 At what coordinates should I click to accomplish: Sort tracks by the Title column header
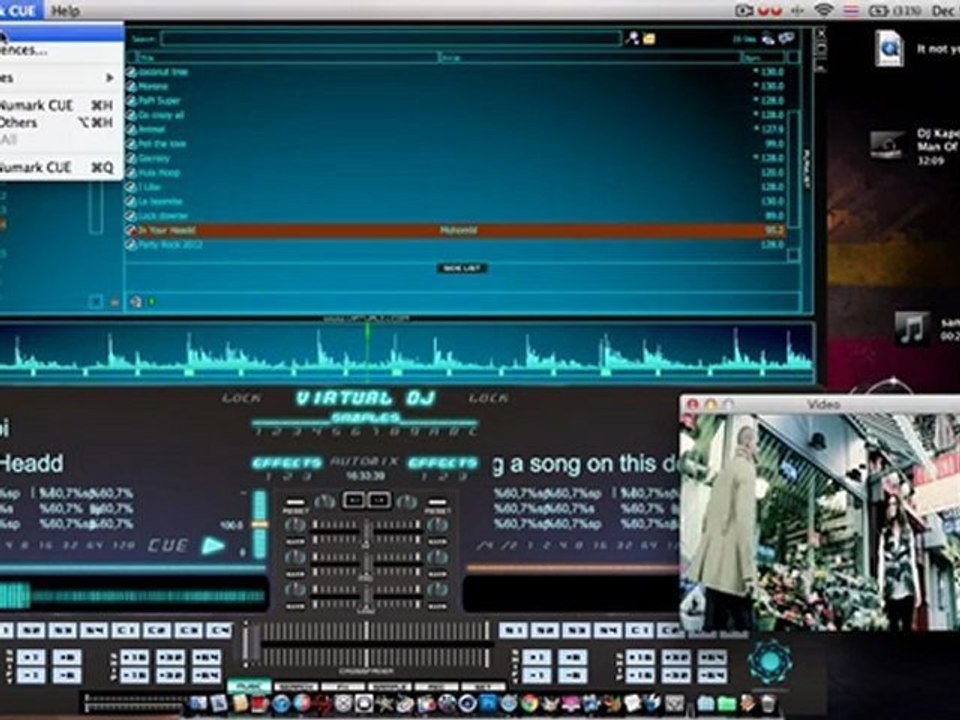[287, 58]
